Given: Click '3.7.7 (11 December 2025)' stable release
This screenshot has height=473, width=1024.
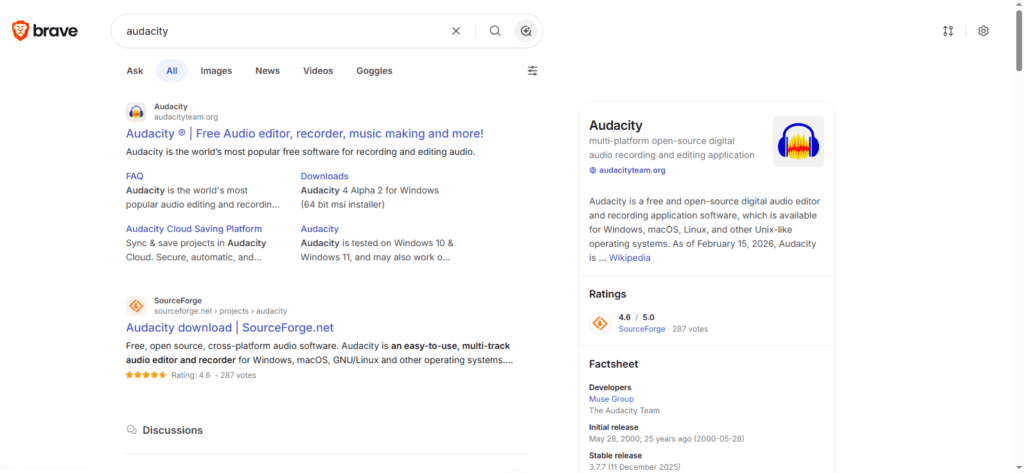Looking at the screenshot, I should 635,467.
